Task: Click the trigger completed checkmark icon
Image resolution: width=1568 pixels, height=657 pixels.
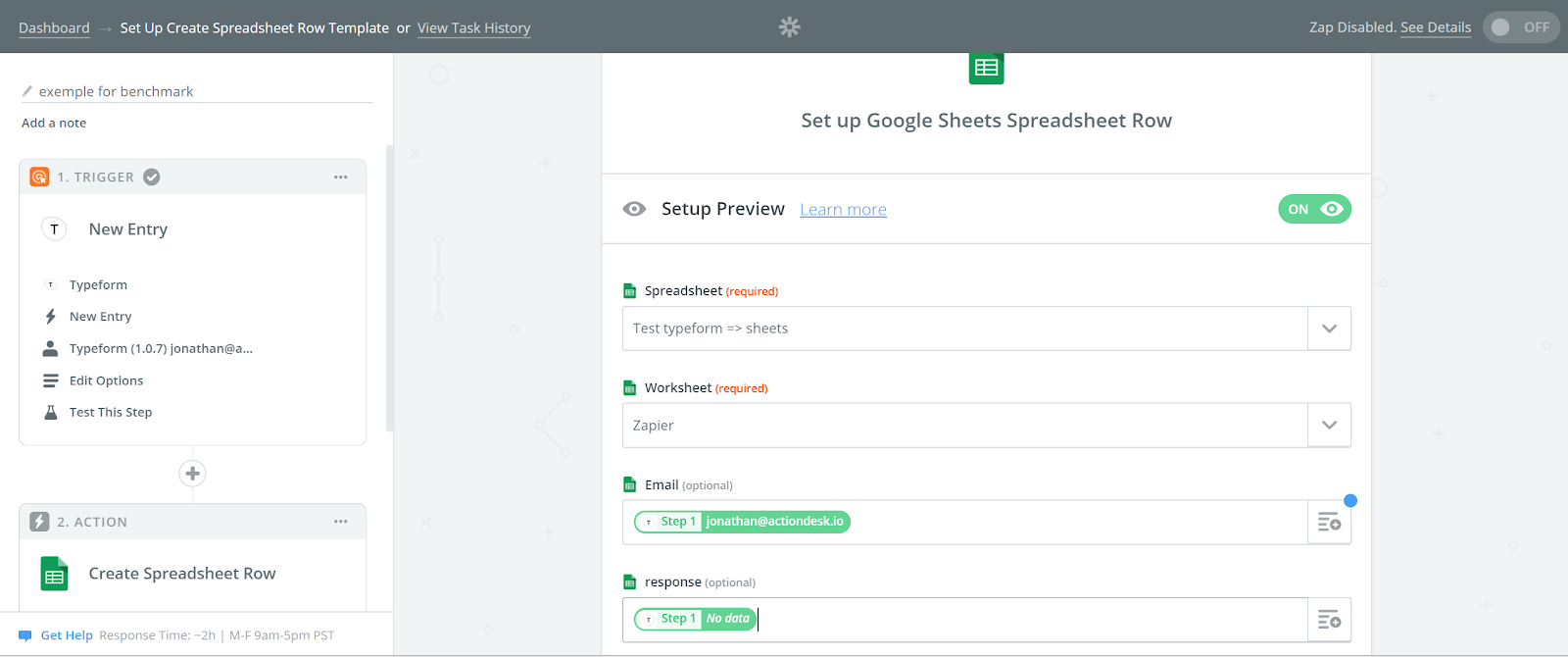Action: [x=152, y=177]
